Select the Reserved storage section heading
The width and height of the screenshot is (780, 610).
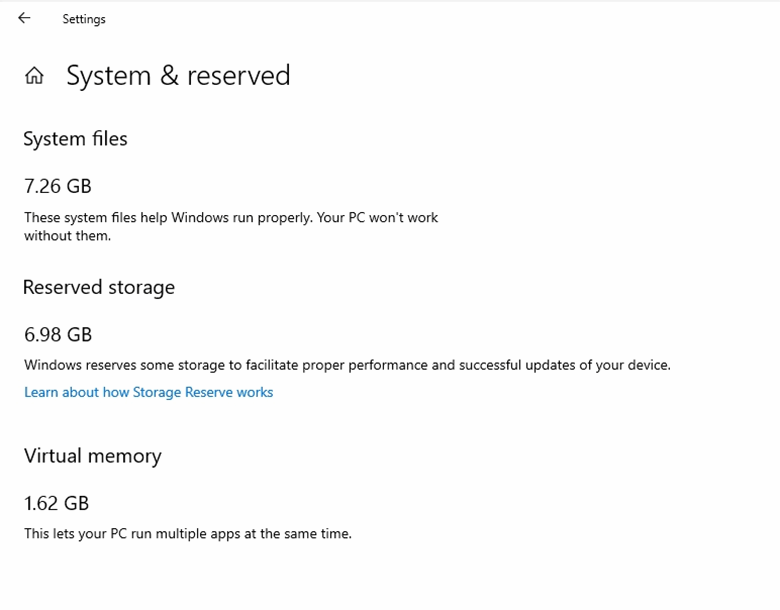coord(98,287)
